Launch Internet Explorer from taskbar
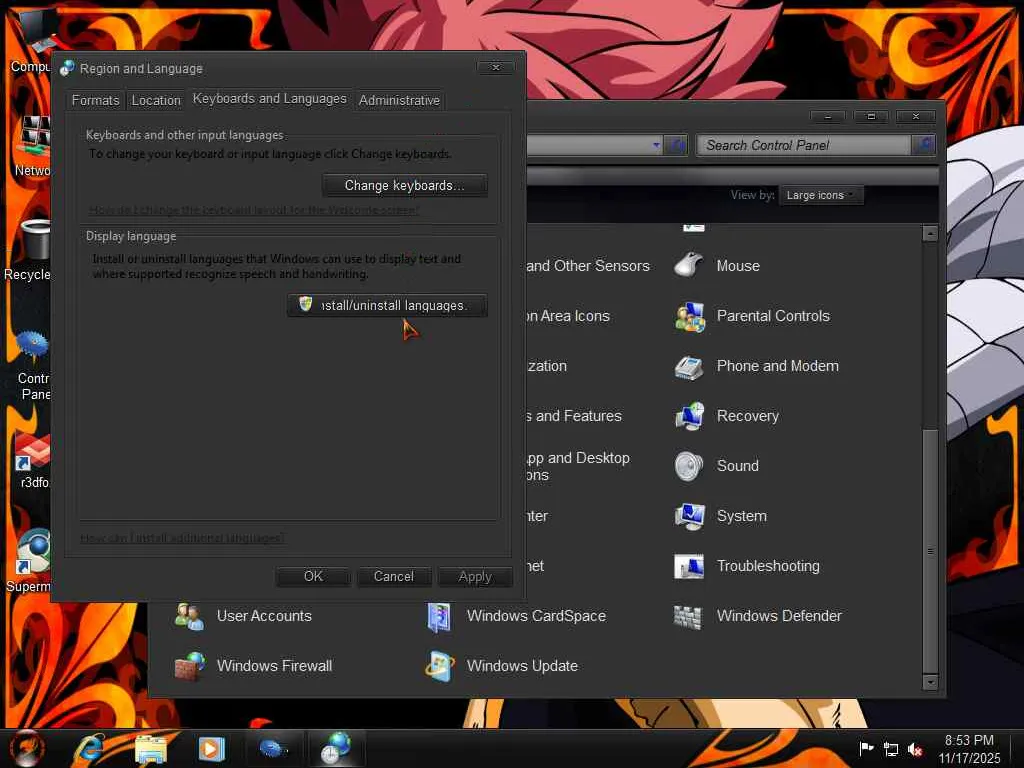 pyautogui.click(x=89, y=748)
